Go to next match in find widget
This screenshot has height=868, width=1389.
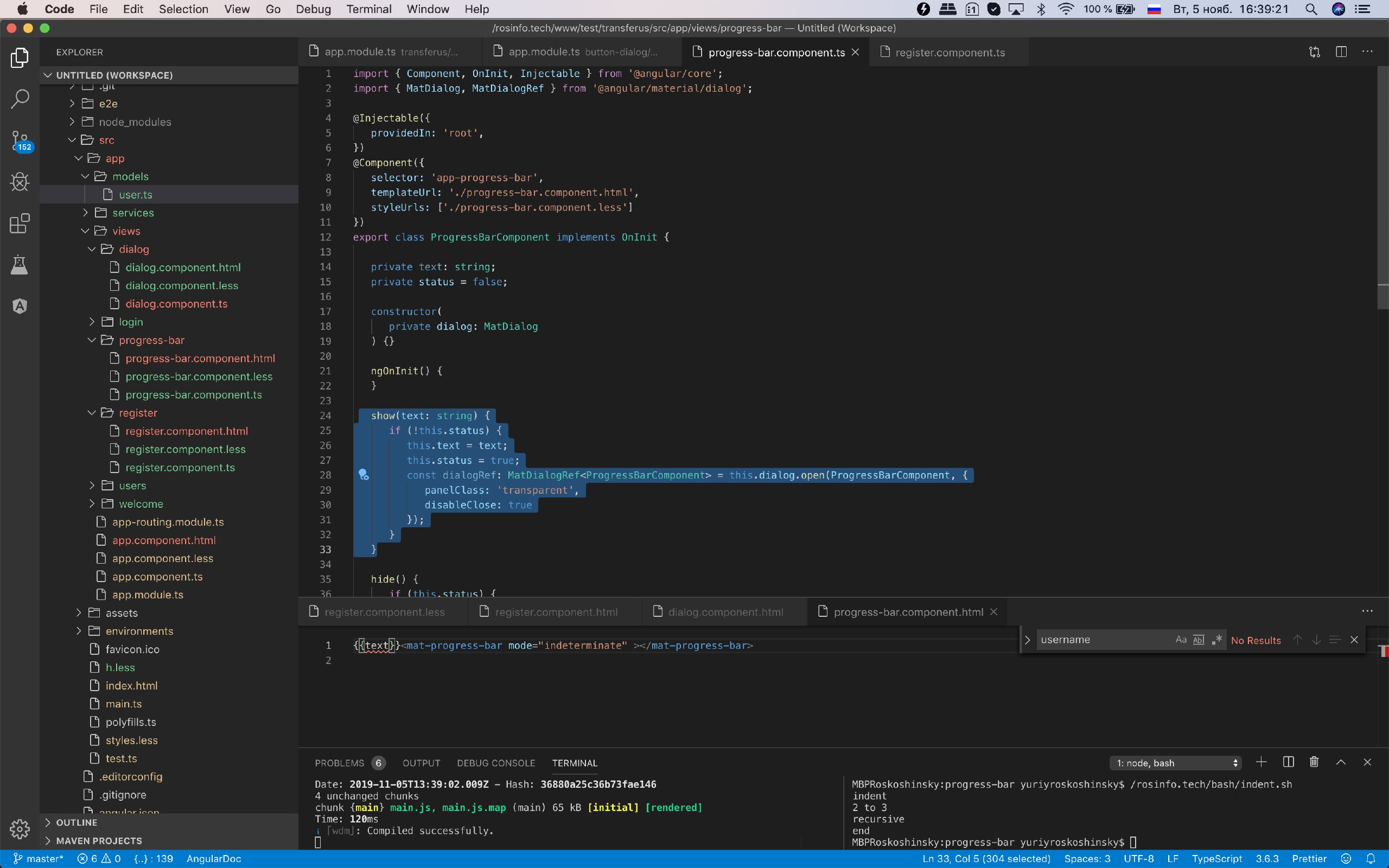click(1316, 640)
